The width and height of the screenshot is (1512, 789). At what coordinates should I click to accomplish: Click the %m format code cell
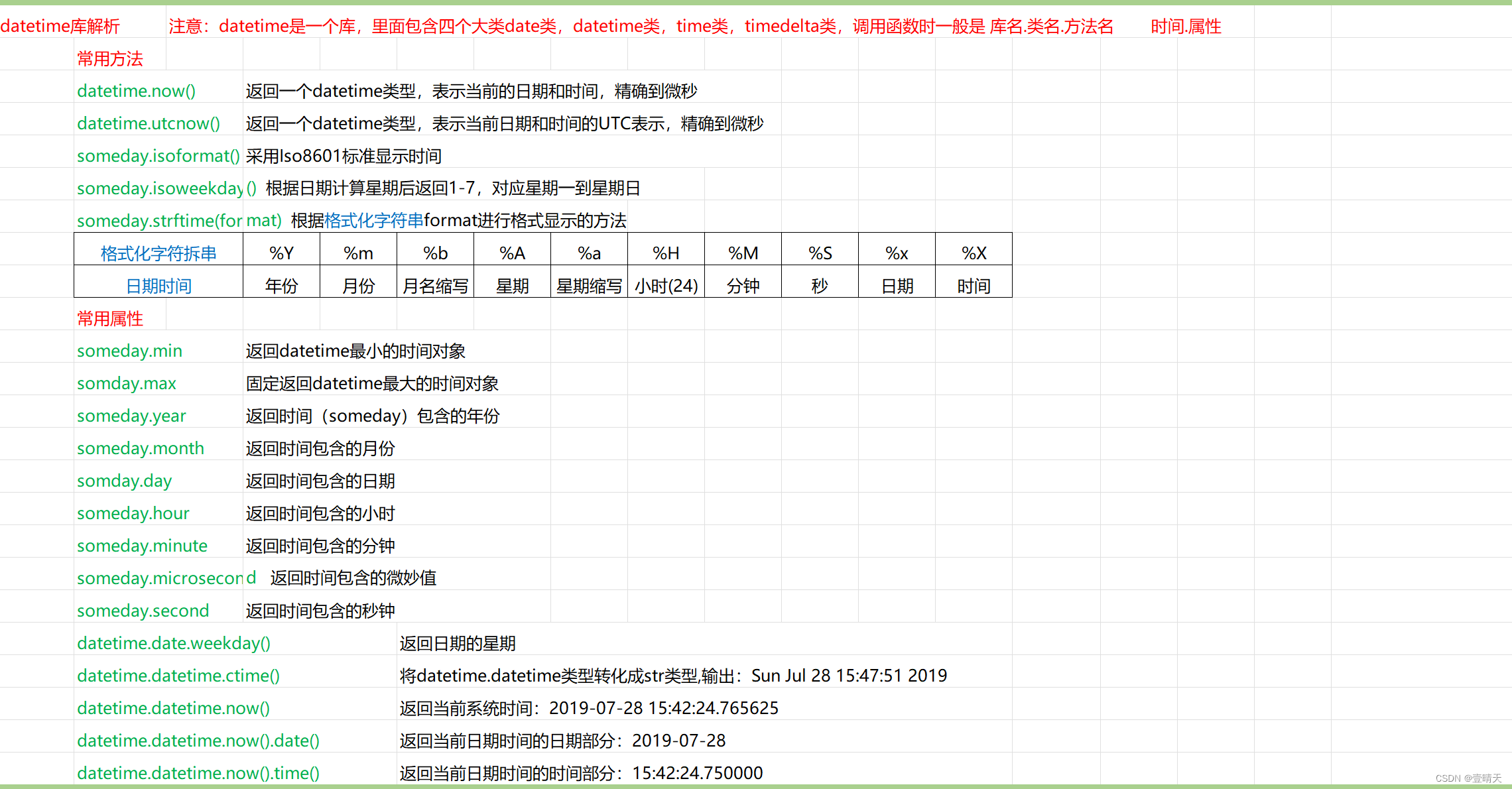358,253
